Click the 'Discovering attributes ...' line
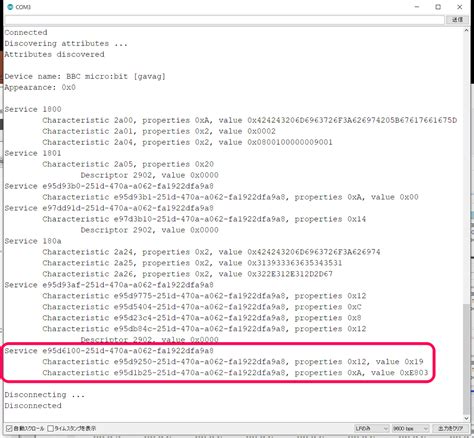This screenshot has height=438, width=474. (66, 43)
